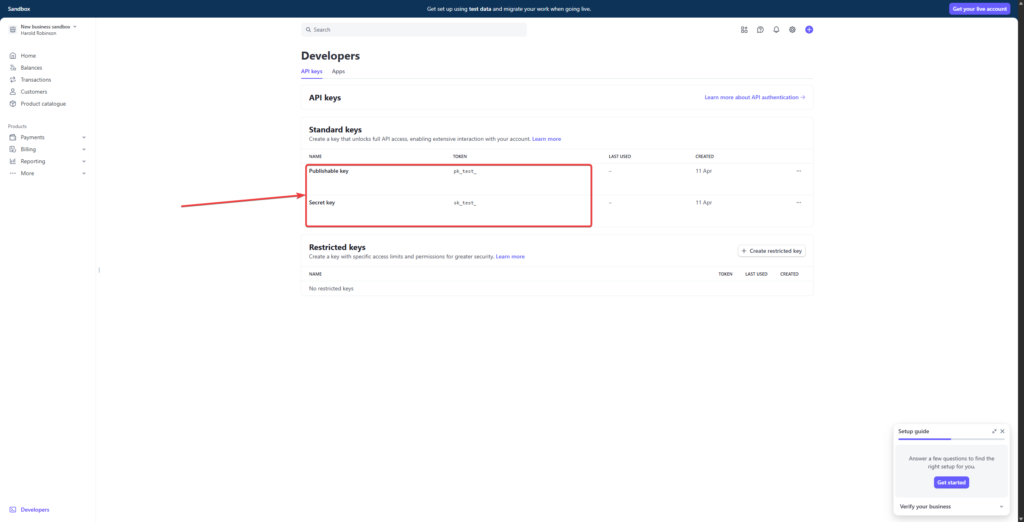Click into the Search field
Viewport: 1024px width, 522px height.
(414, 30)
